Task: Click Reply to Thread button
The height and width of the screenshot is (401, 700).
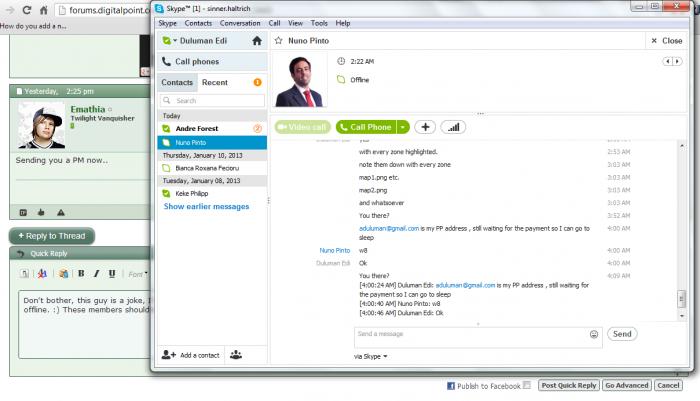Action: click(x=52, y=236)
